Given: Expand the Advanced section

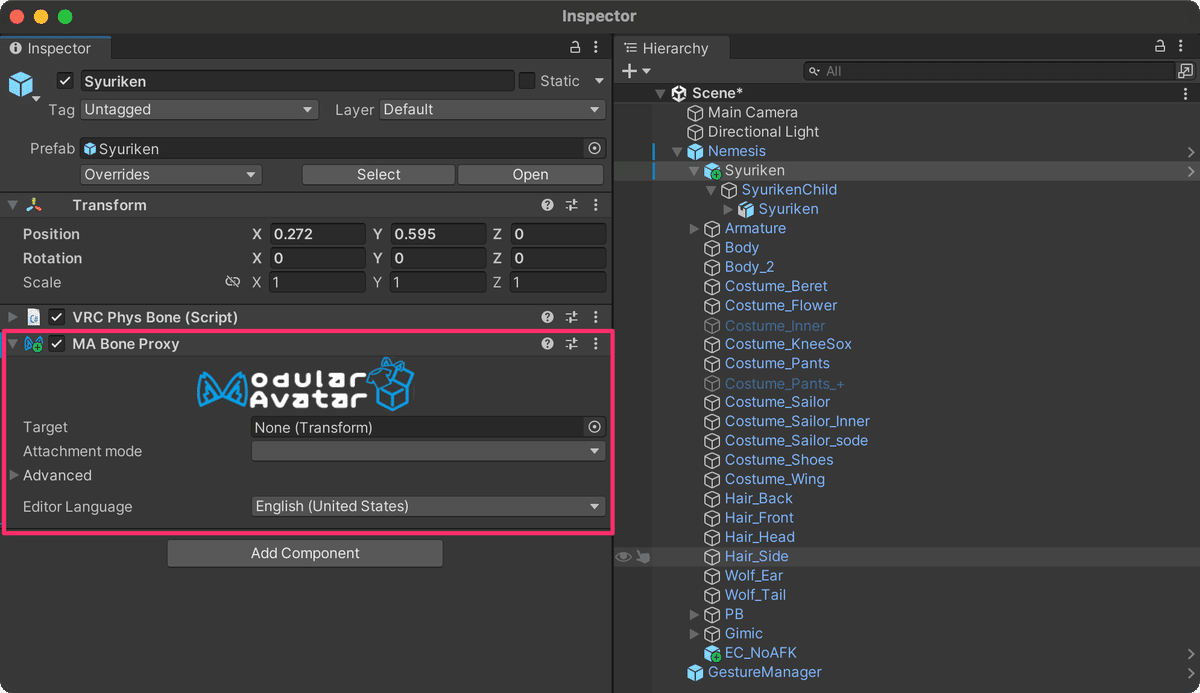Looking at the screenshot, I should [x=14, y=475].
